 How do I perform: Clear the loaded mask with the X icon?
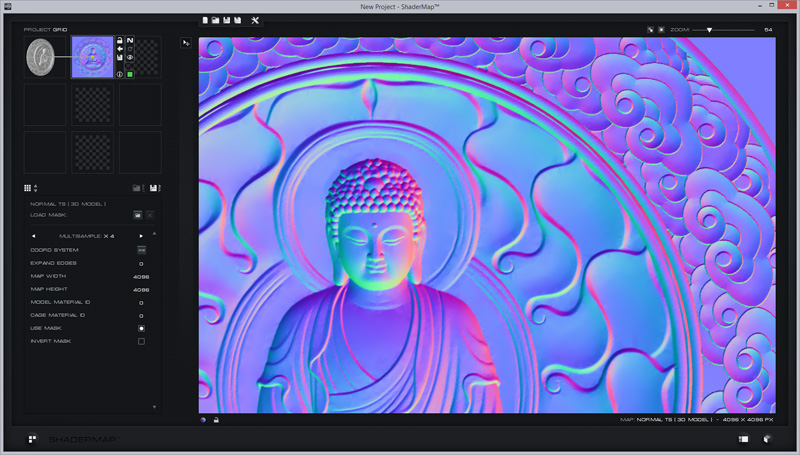click(149, 215)
